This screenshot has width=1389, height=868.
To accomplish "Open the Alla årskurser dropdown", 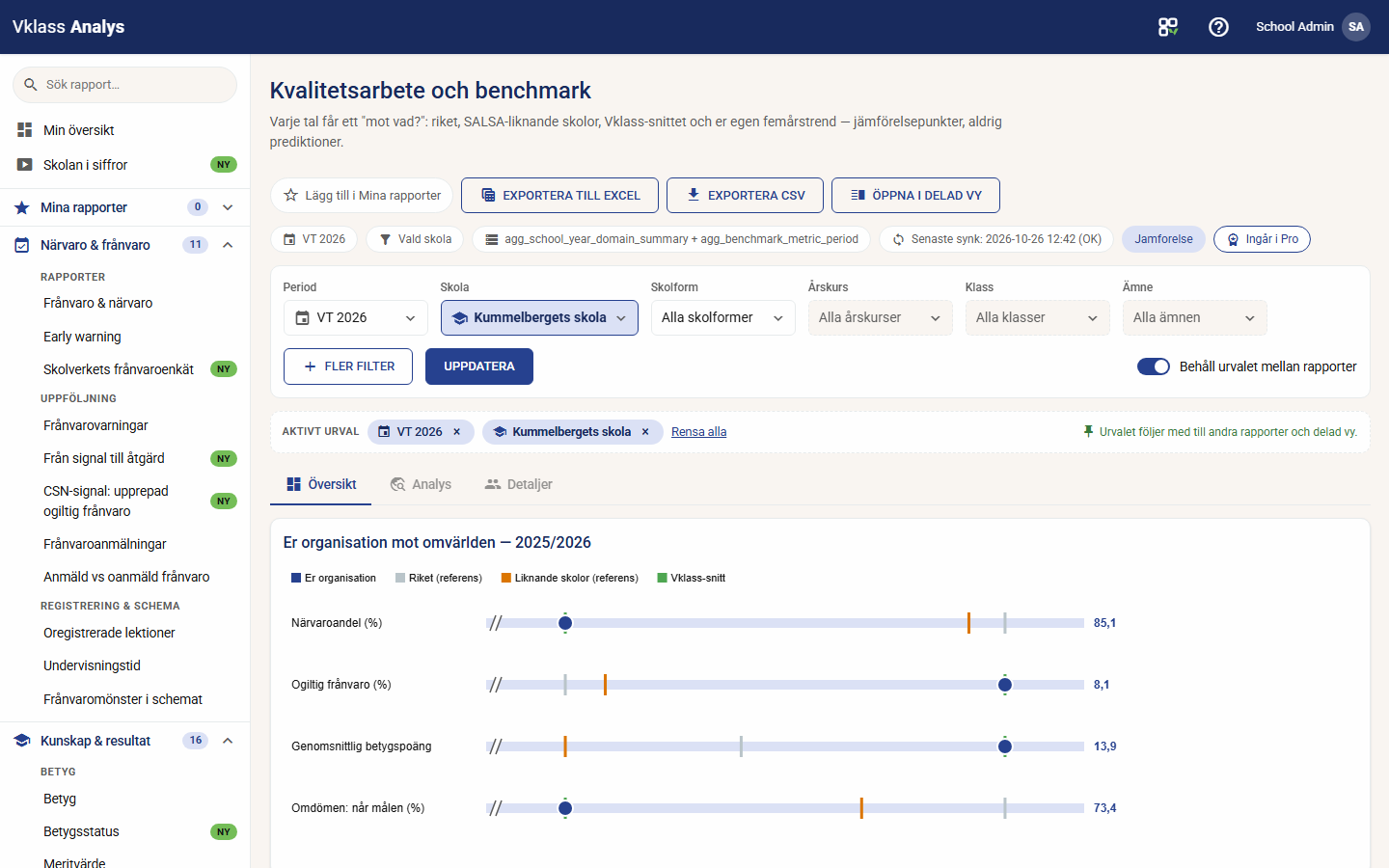I will pos(881,318).
